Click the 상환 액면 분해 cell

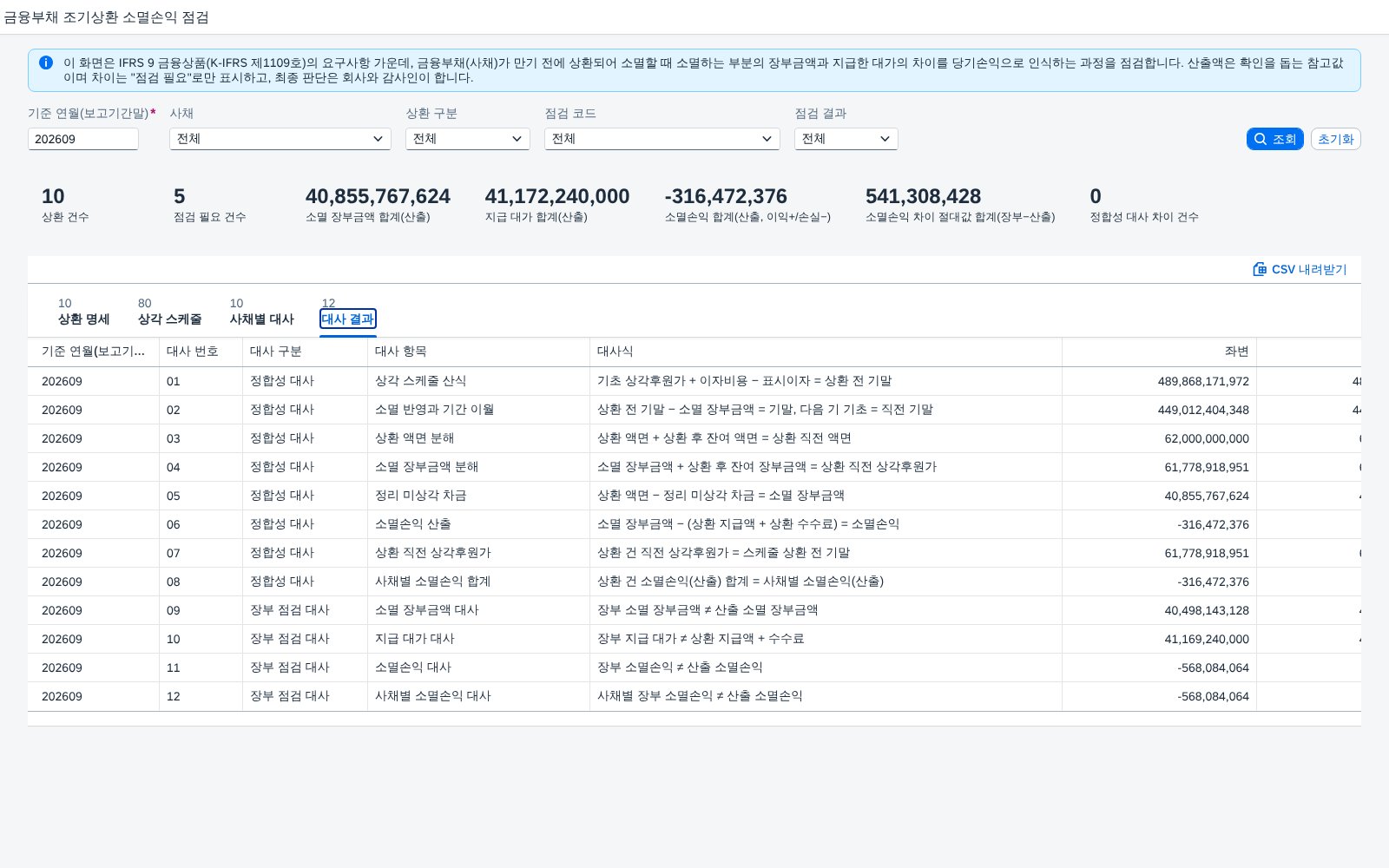click(479, 438)
